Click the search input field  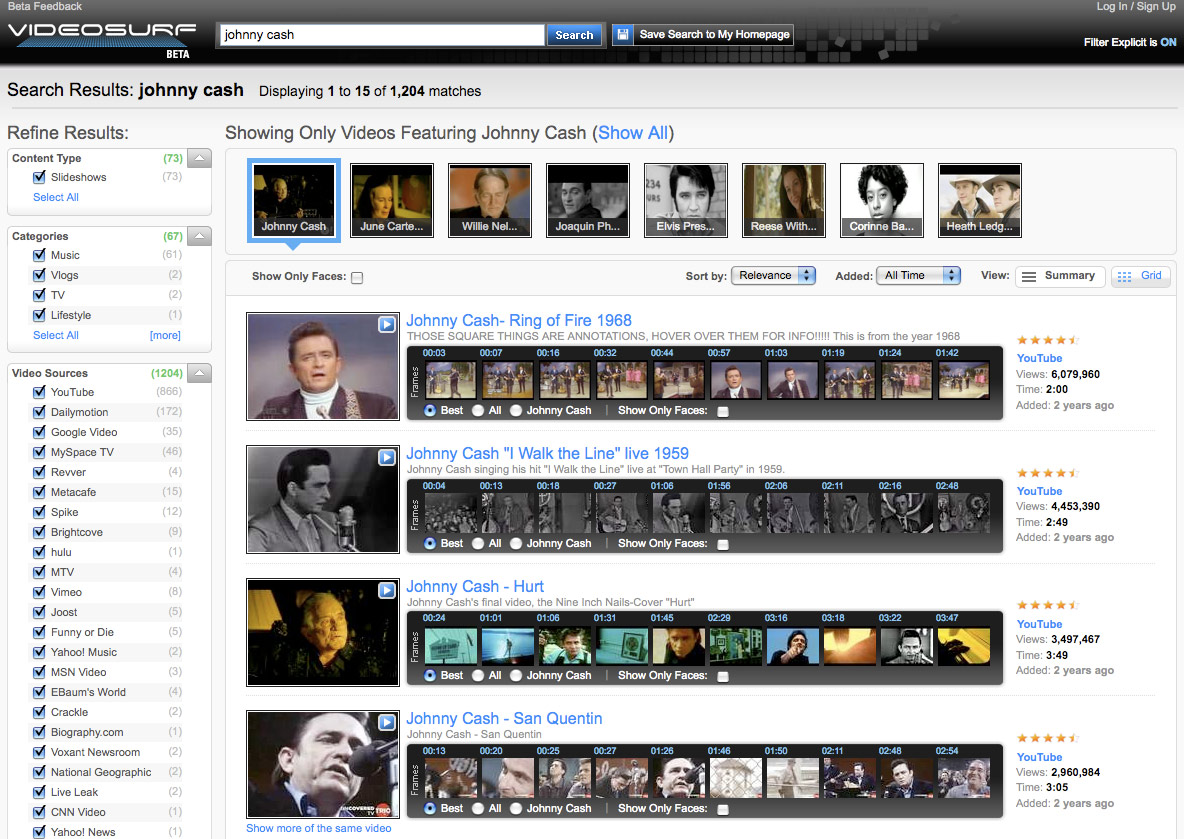point(381,35)
